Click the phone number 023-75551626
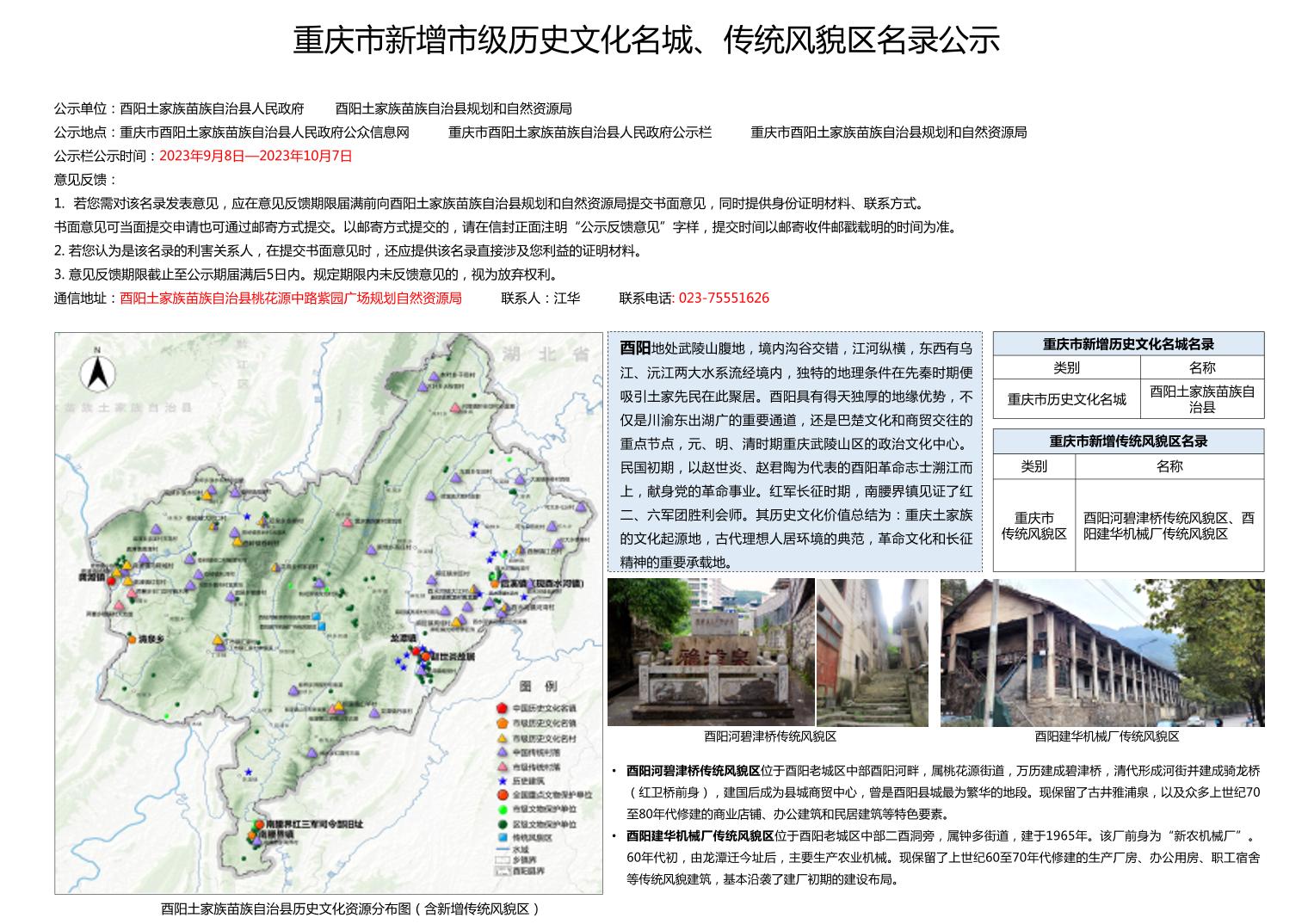This screenshot has width=1308, height=924. coord(723,298)
